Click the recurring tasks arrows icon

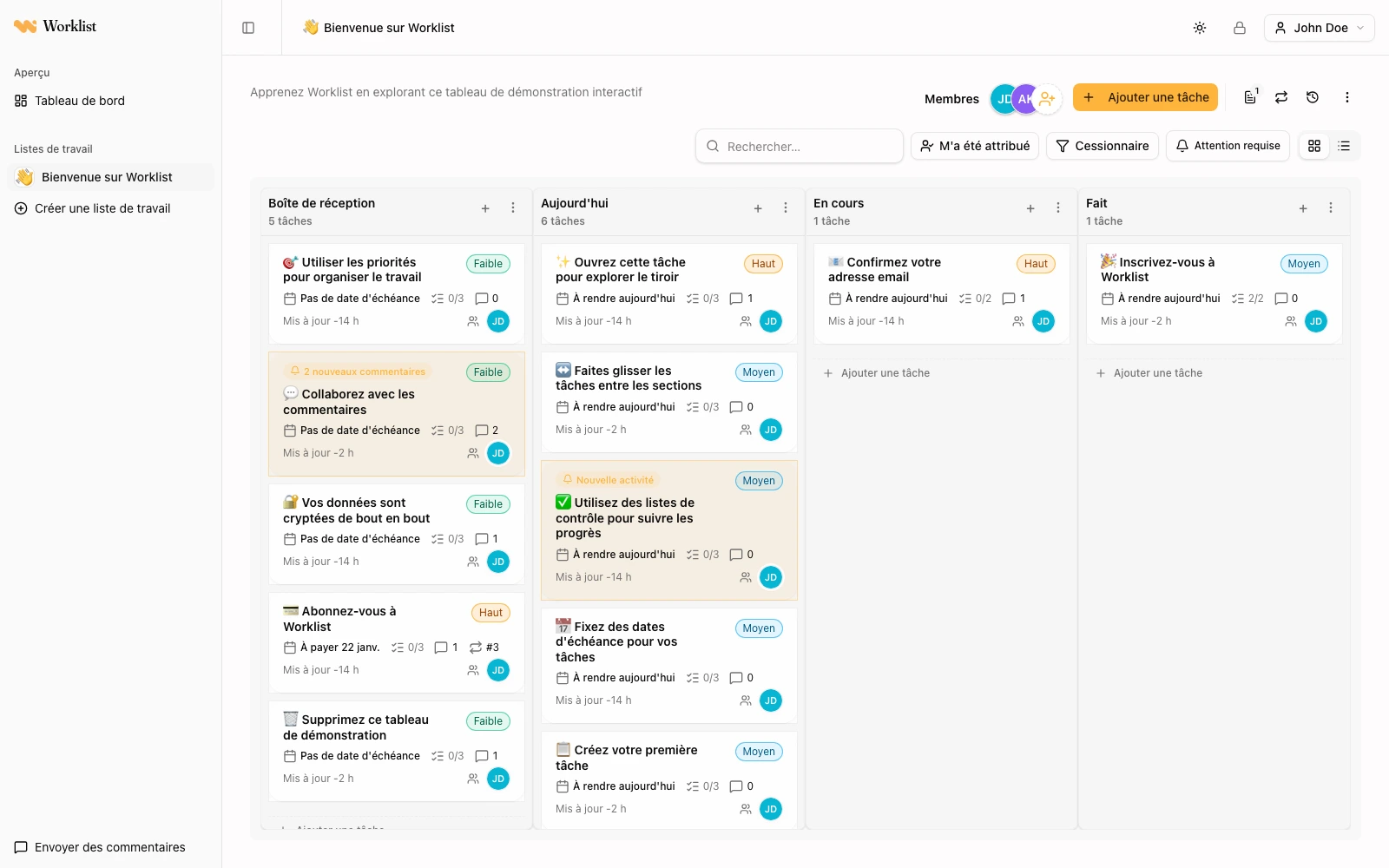click(1281, 97)
